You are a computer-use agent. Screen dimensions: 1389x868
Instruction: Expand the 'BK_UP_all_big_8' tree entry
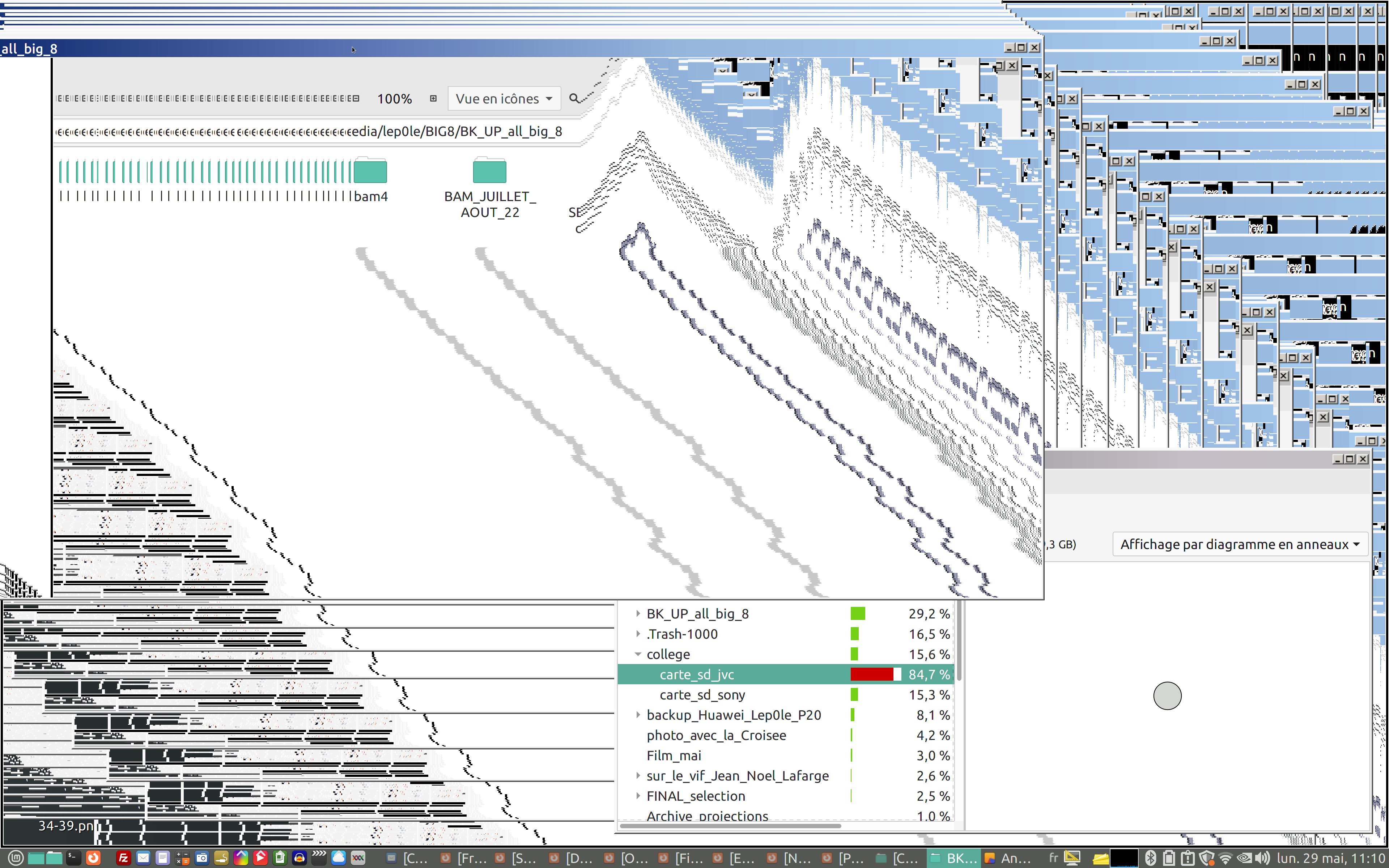pos(638,614)
